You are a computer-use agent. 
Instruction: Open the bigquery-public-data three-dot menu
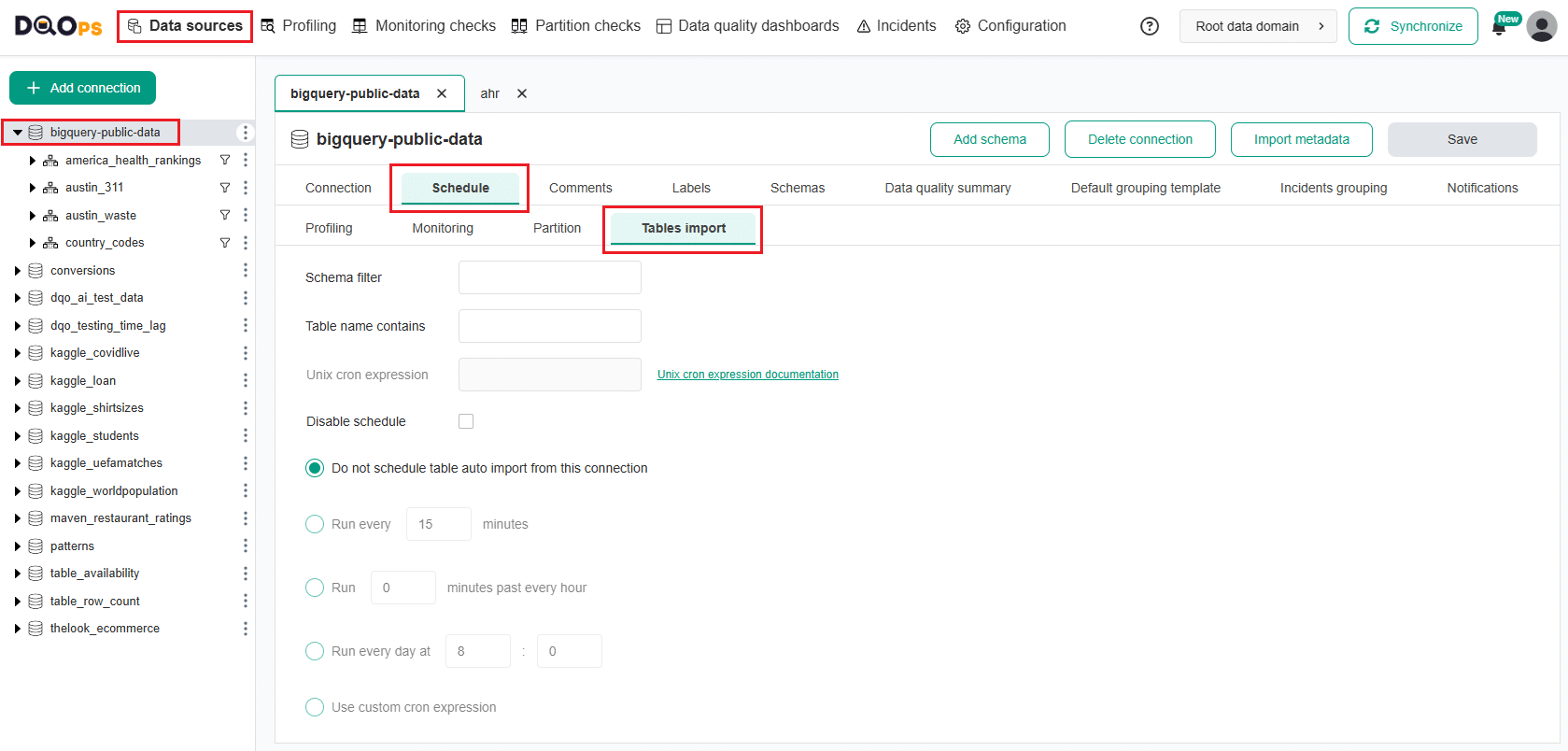coord(246,133)
